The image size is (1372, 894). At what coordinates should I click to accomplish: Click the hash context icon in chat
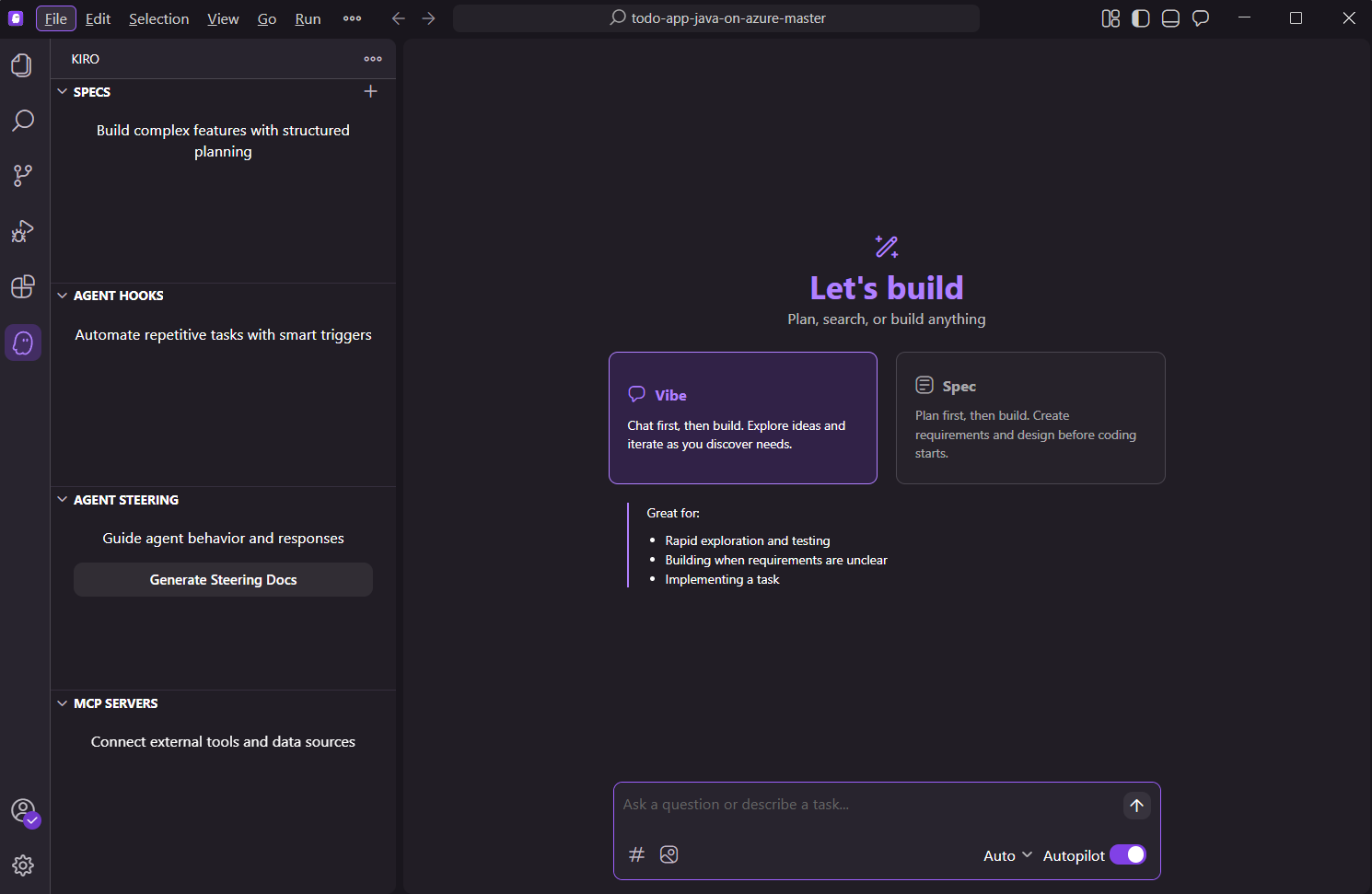(x=636, y=854)
